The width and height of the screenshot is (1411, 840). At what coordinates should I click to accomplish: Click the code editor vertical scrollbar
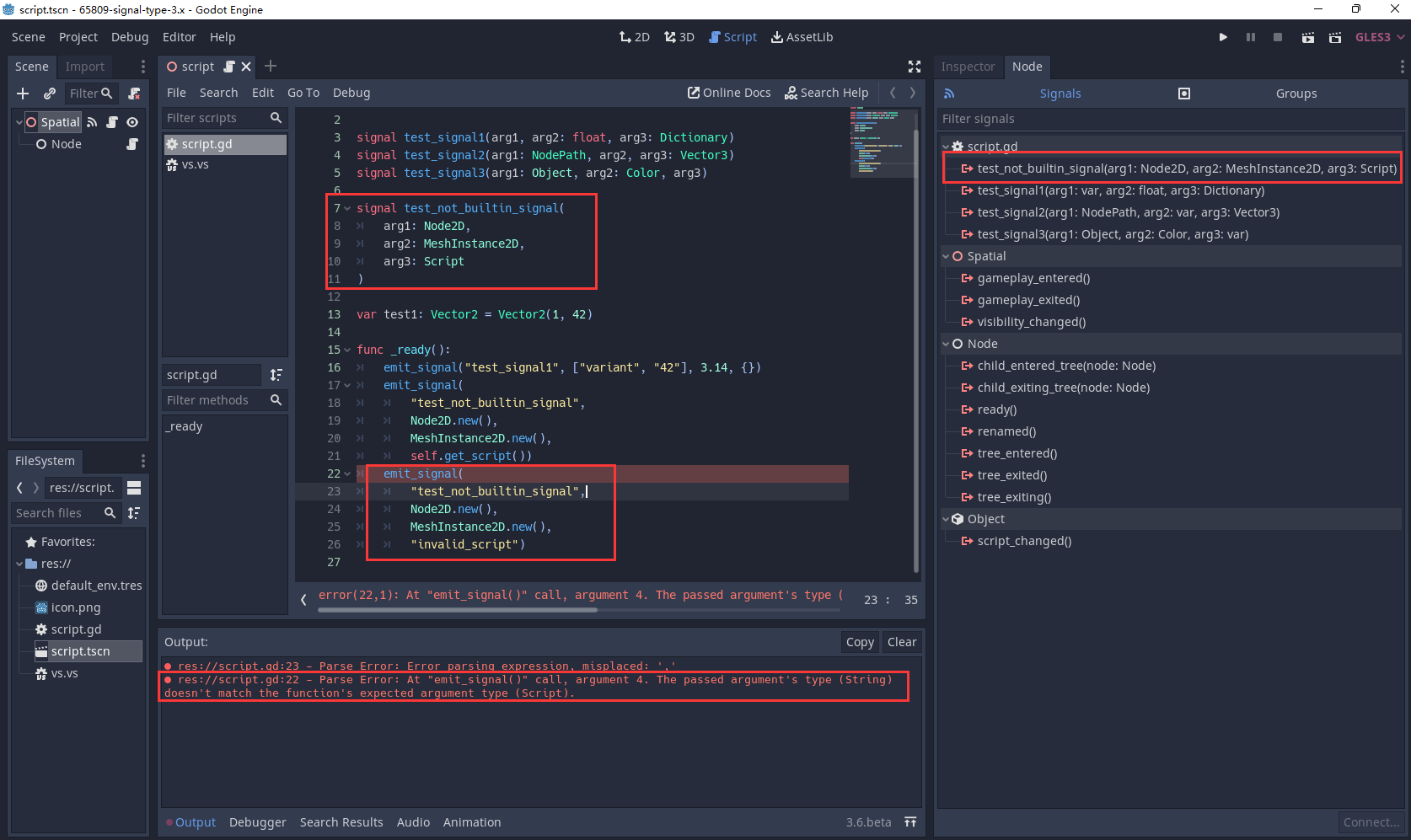point(915,351)
